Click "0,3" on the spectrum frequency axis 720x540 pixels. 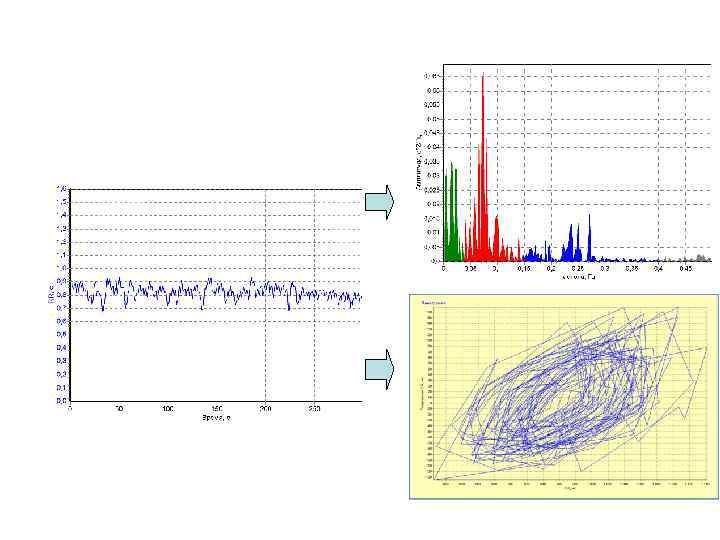pyautogui.click(x=605, y=268)
